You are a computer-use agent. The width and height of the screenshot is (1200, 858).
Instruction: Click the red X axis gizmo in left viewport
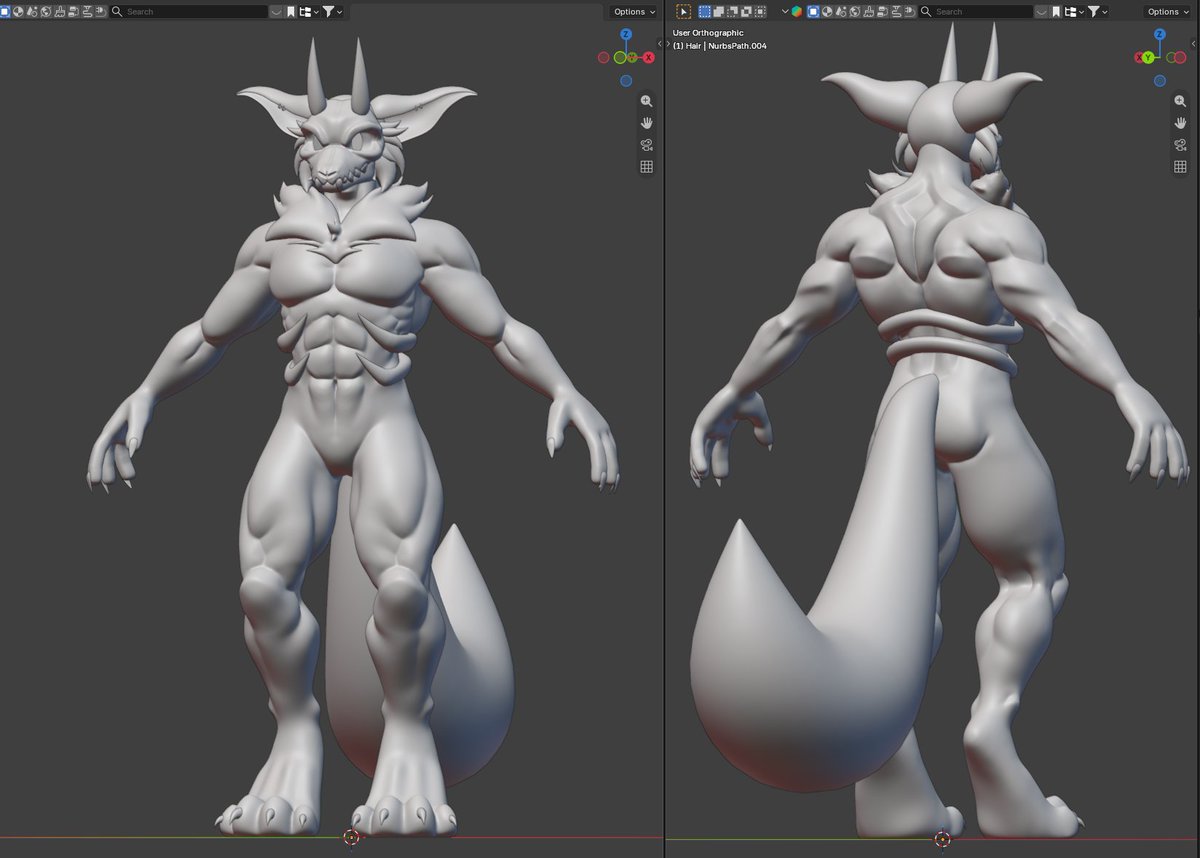(649, 58)
